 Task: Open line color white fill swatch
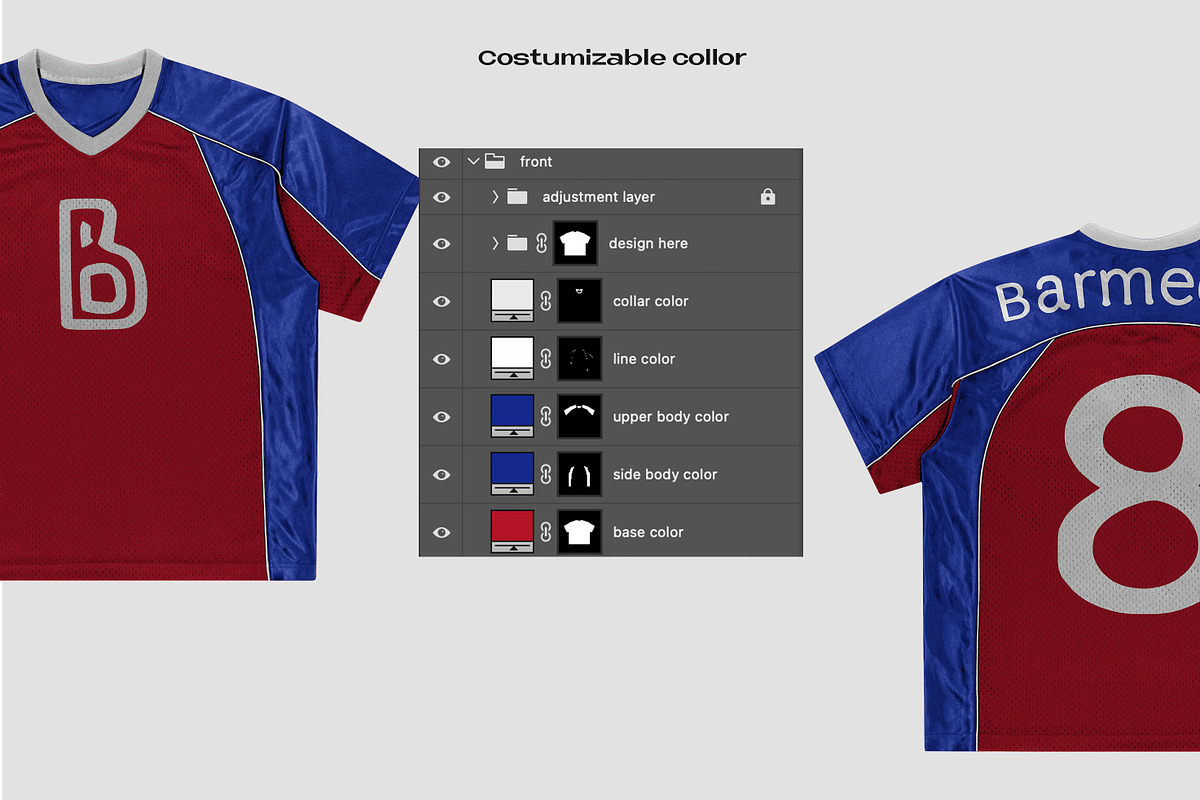[514, 359]
